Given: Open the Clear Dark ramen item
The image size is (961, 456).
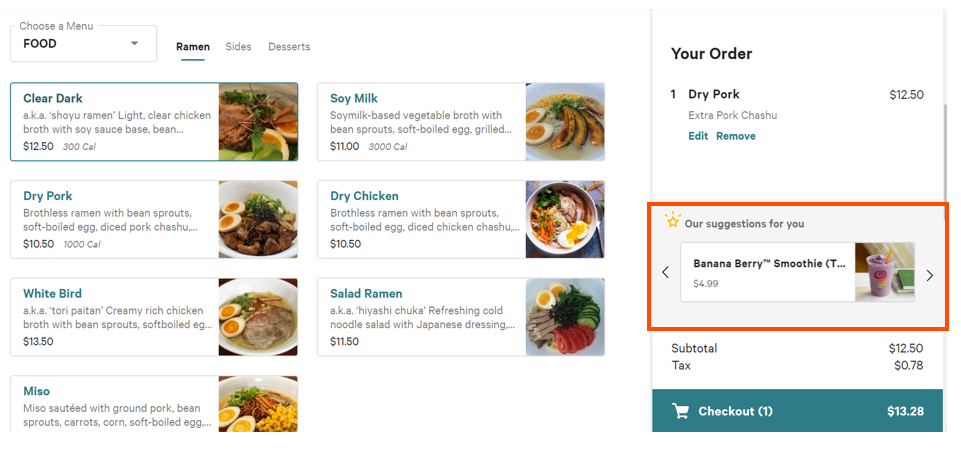Looking at the screenshot, I should (115, 122).
